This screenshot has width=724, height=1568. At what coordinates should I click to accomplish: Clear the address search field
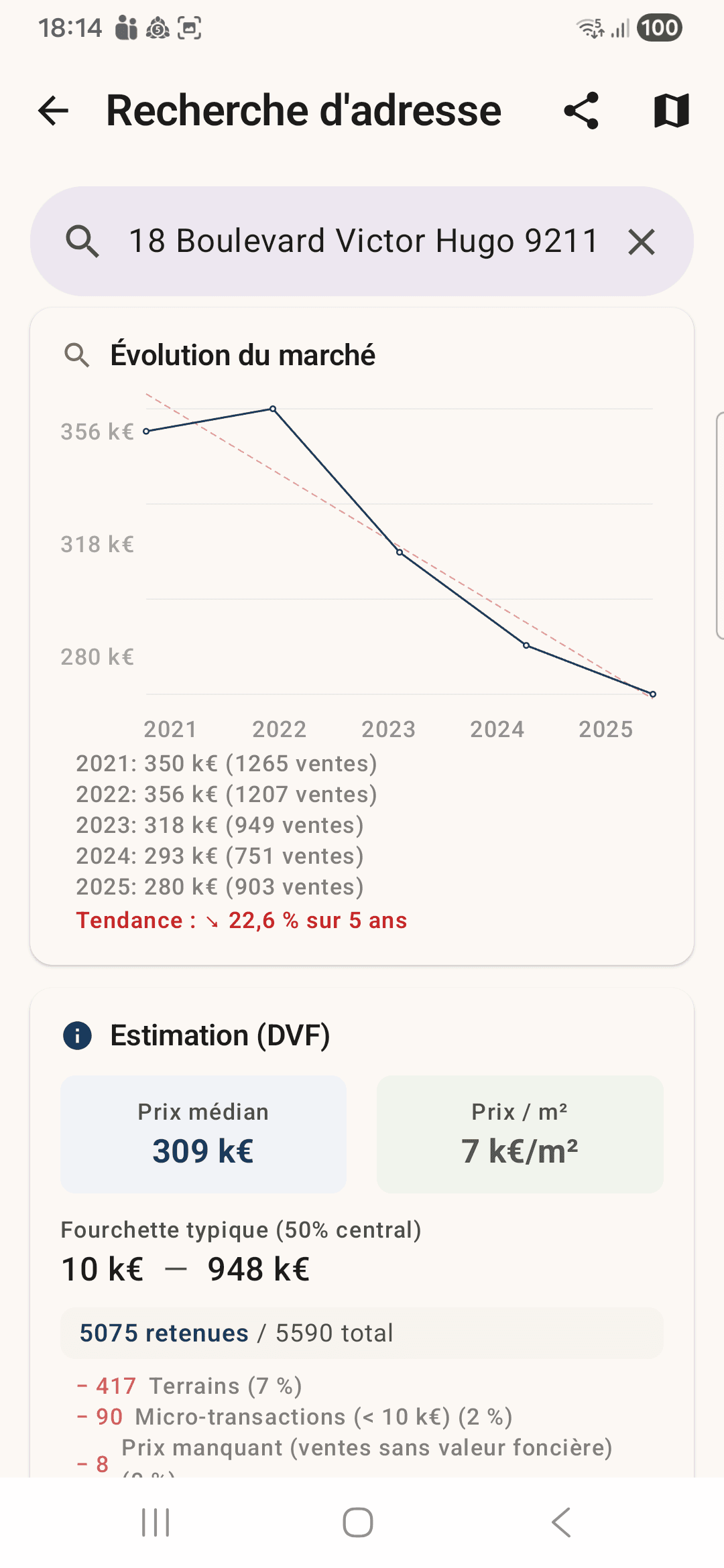(x=642, y=241)
